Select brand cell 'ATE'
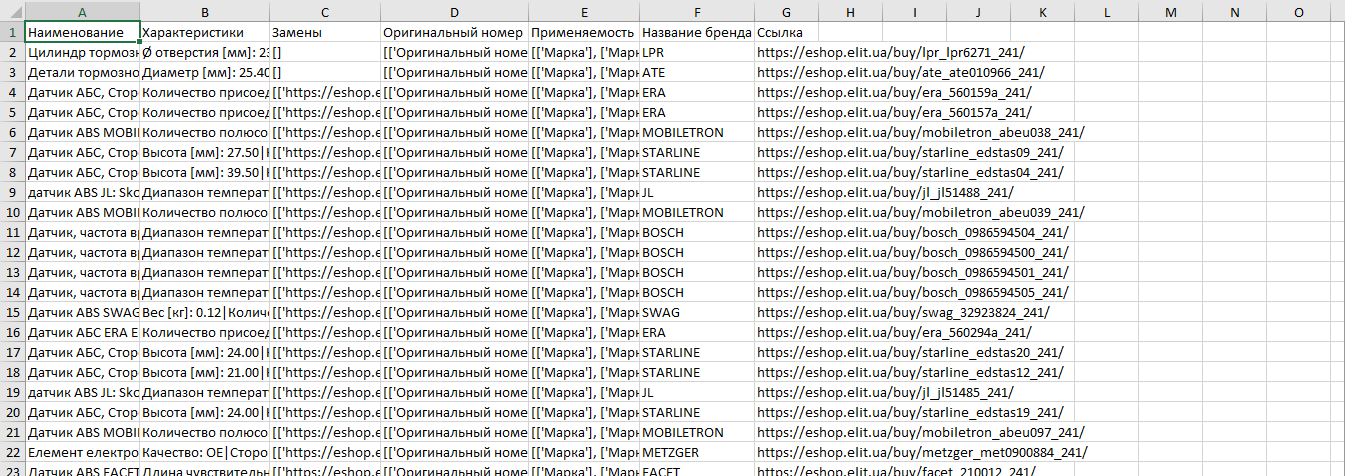This screenshot has width=1345, height=476. point(696,72)
